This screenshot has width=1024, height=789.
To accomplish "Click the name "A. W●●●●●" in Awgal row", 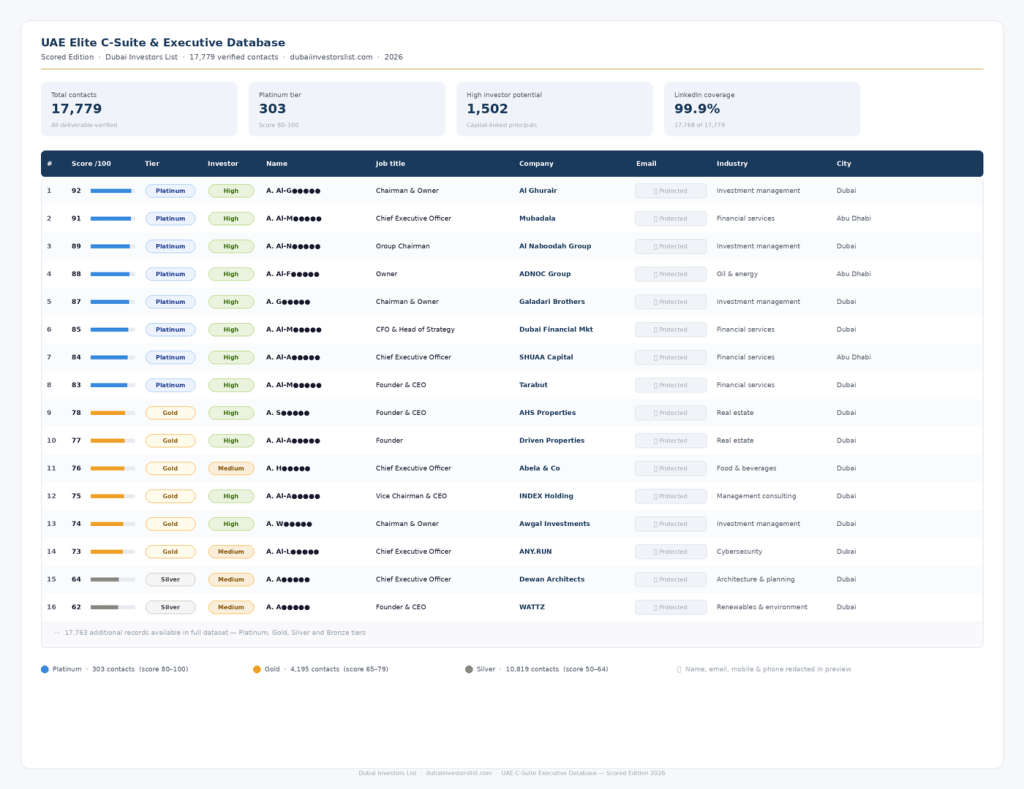I will (289, 524).
